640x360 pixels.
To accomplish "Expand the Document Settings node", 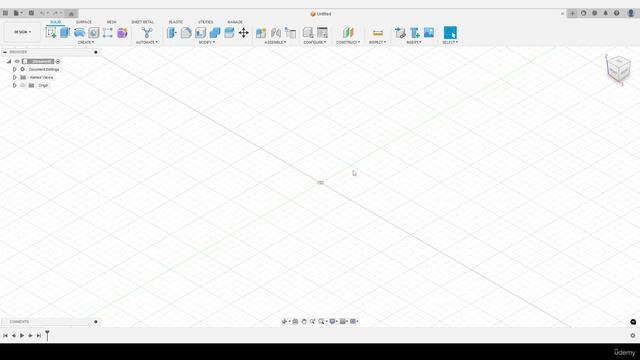I will pyautogui.click(x=15, y=69).
